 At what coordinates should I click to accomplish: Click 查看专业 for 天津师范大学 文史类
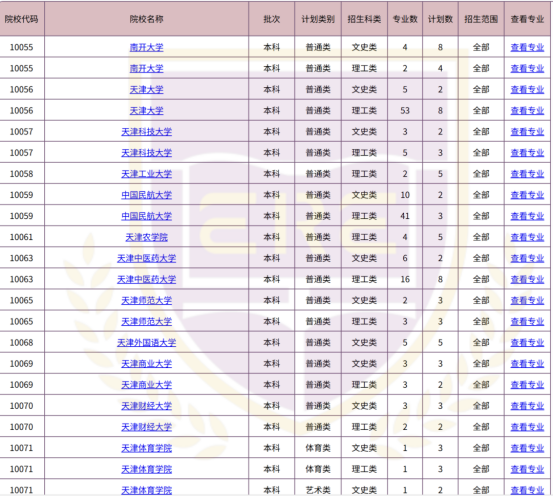point(527,301)
